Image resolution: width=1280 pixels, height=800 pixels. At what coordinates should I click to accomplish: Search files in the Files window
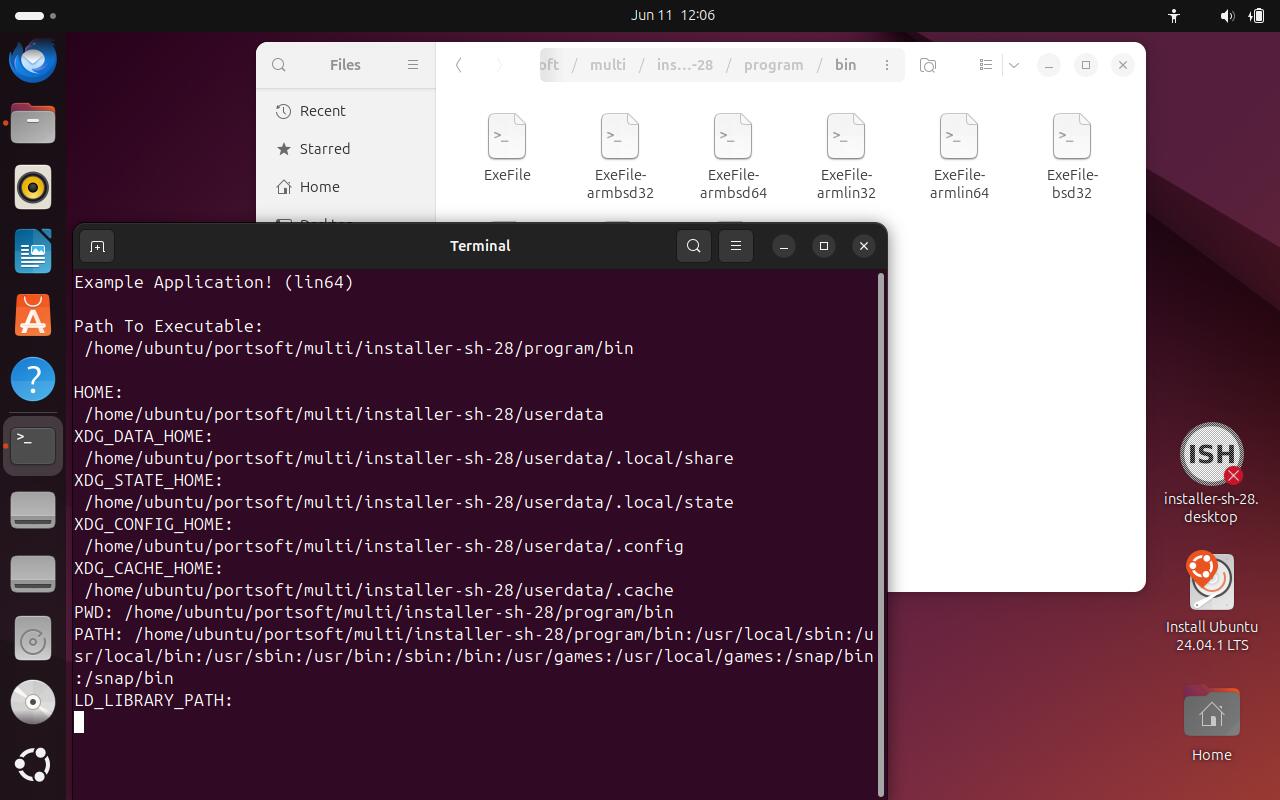tap(279, 65)
